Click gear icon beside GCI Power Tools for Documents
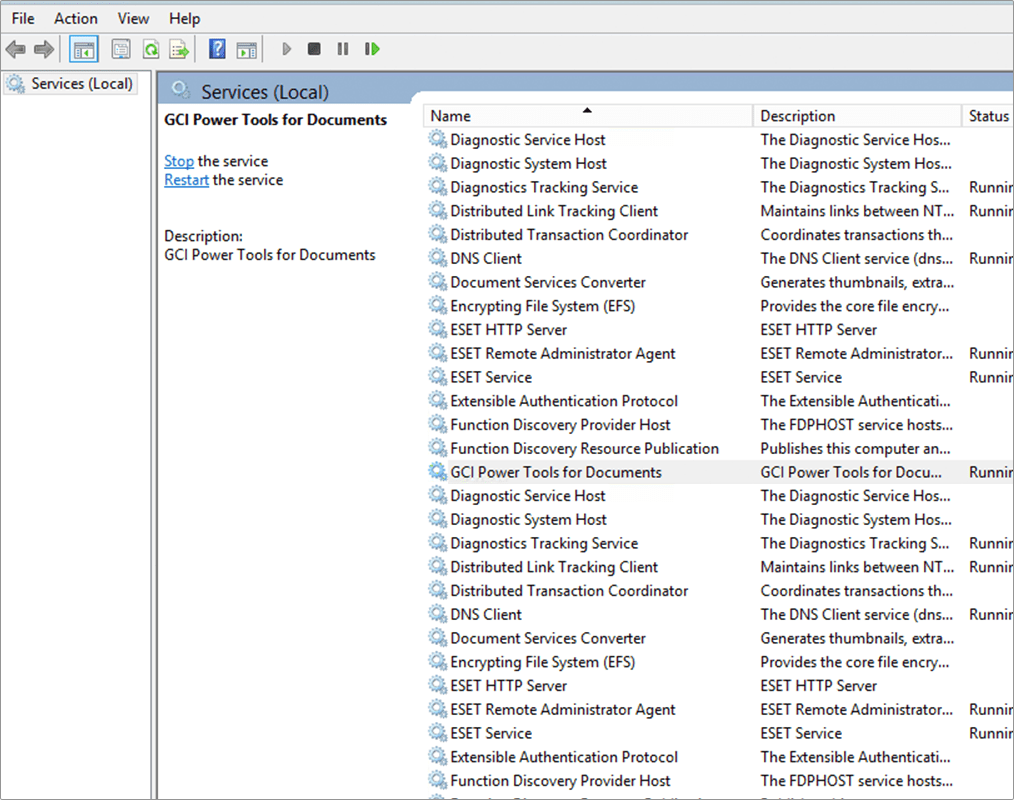 438,472
